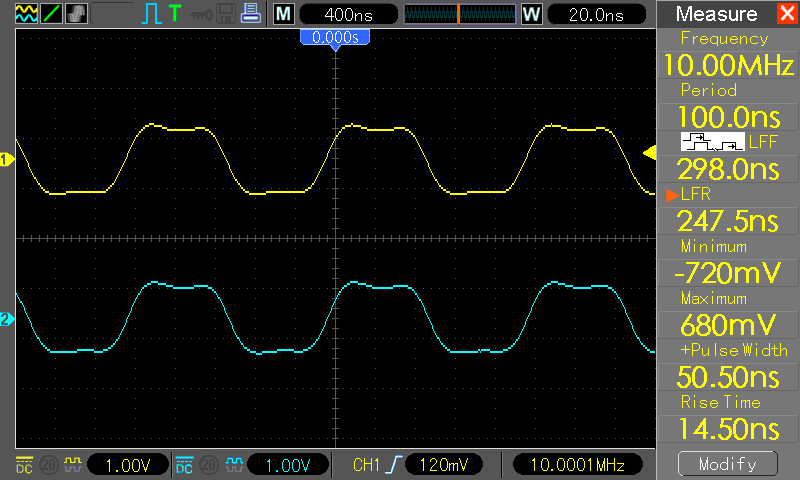800x480 pixels.
Task: Click the CH1 1.00V scale field
Action: 128,465
